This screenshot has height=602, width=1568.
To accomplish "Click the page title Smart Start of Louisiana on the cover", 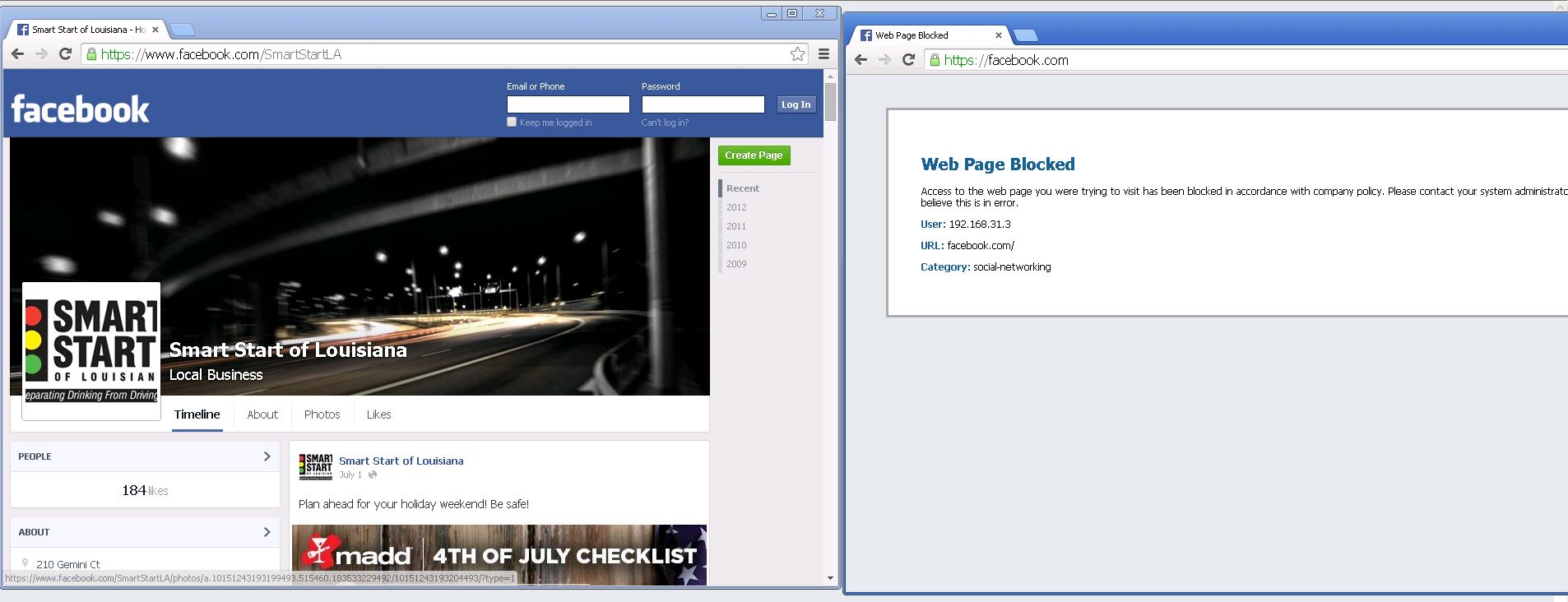I will (288, 350).
